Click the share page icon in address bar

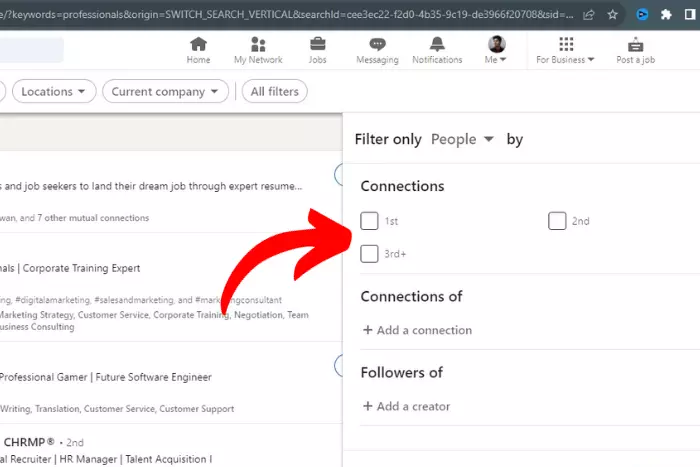point(589,15)
